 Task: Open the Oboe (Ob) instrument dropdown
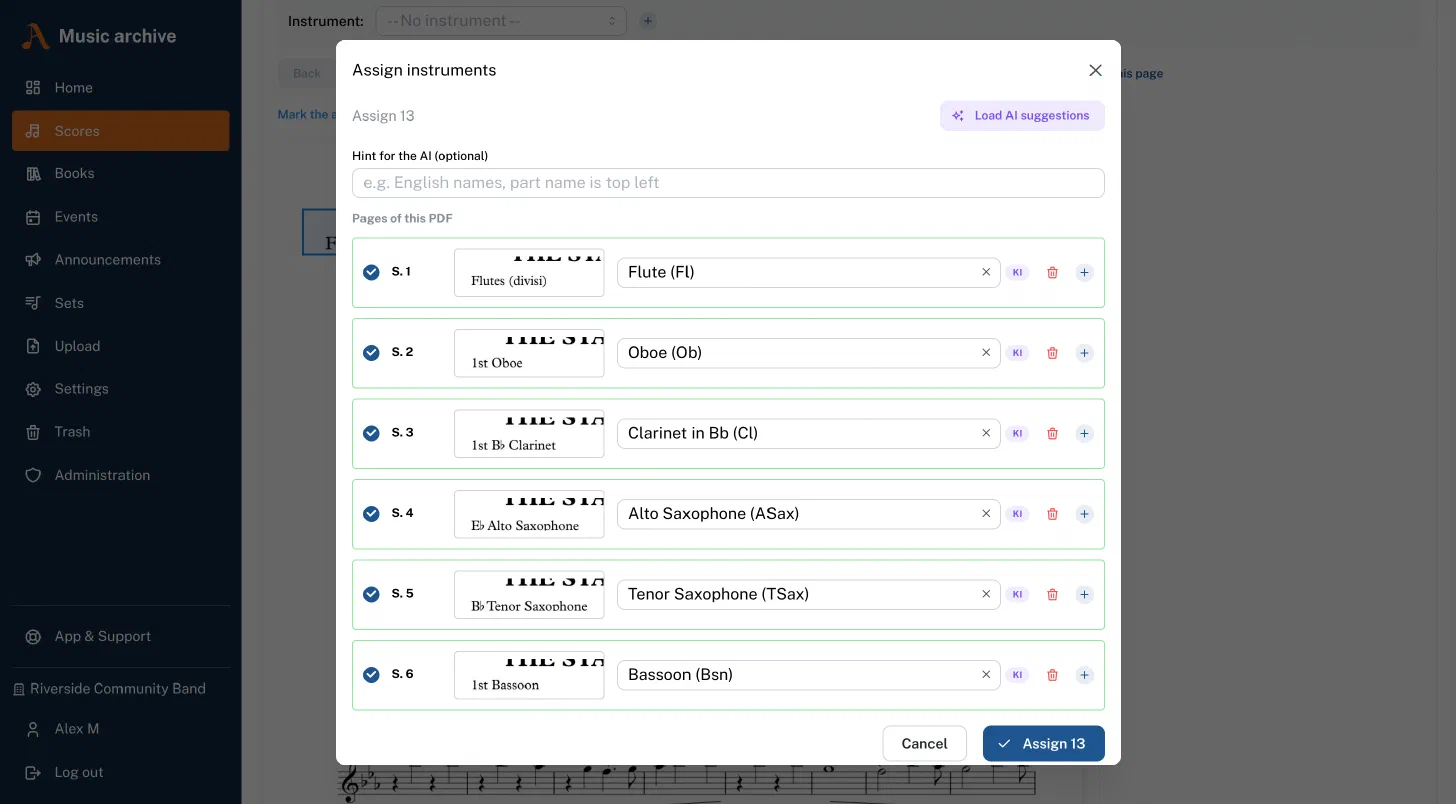tap(808, 353)
